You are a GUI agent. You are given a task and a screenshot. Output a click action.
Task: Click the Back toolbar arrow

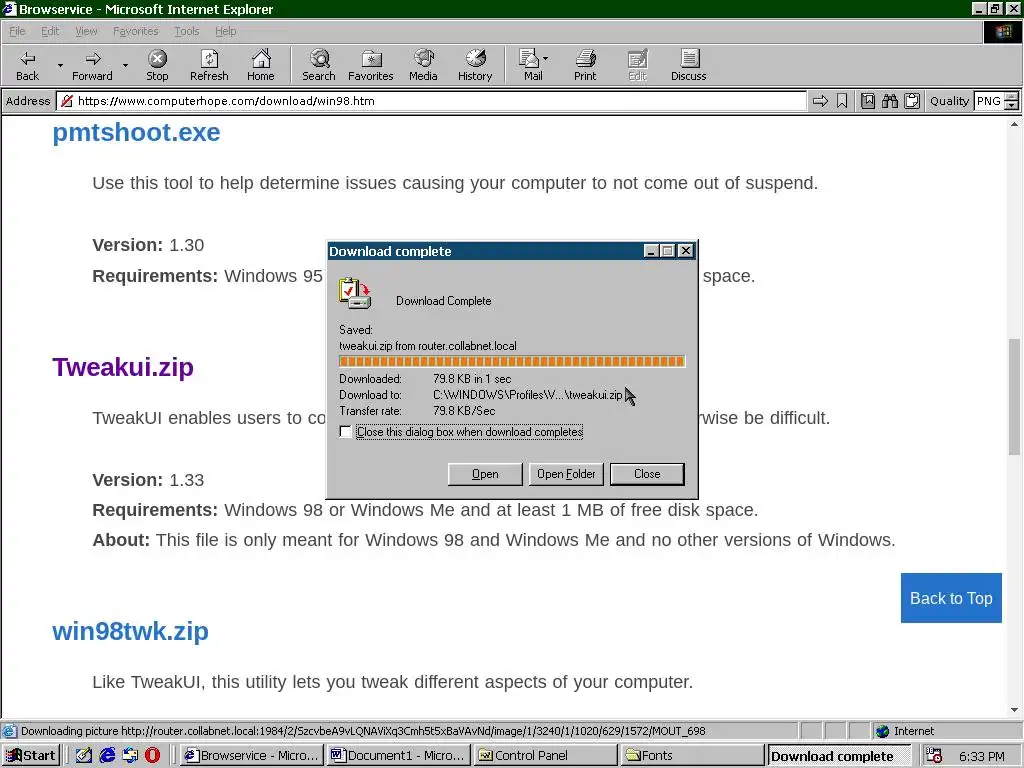pyautogui.click(x=27, y=65)
